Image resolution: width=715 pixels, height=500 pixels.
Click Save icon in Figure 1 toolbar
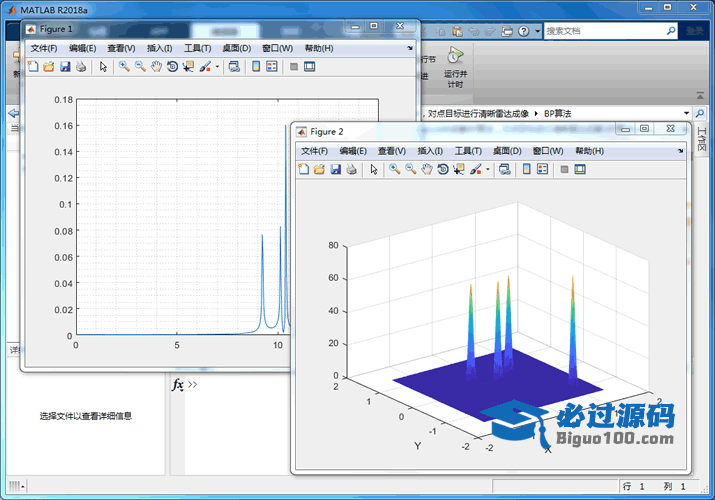pyautogui.click(x=65, y=67)
